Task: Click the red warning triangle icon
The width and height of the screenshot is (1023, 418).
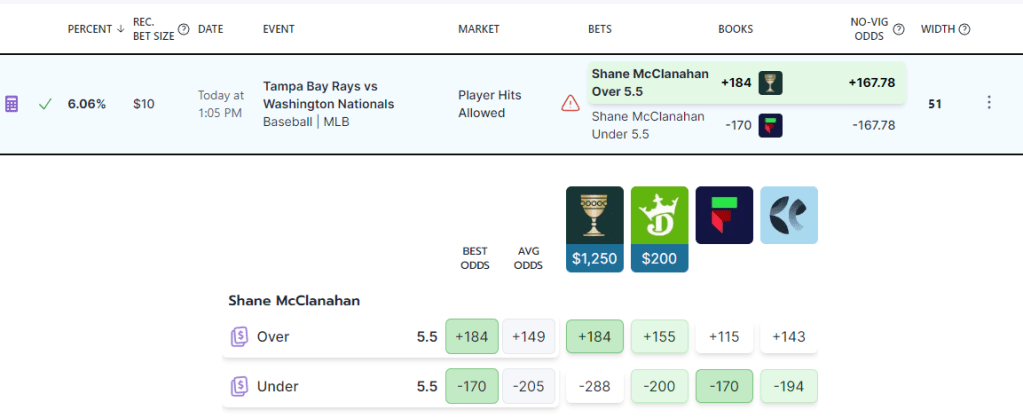Action: pyautogui.click(x=570, y=103)
